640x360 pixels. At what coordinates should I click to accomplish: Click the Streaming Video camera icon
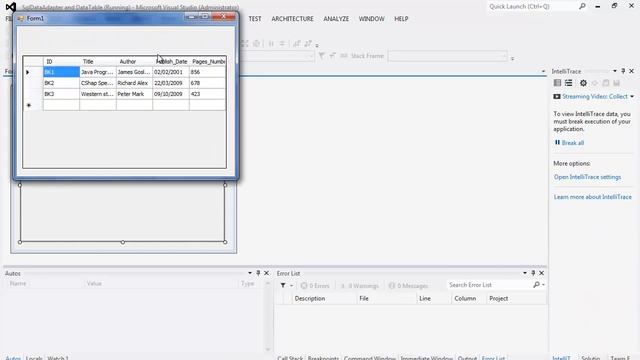(557, 97)
